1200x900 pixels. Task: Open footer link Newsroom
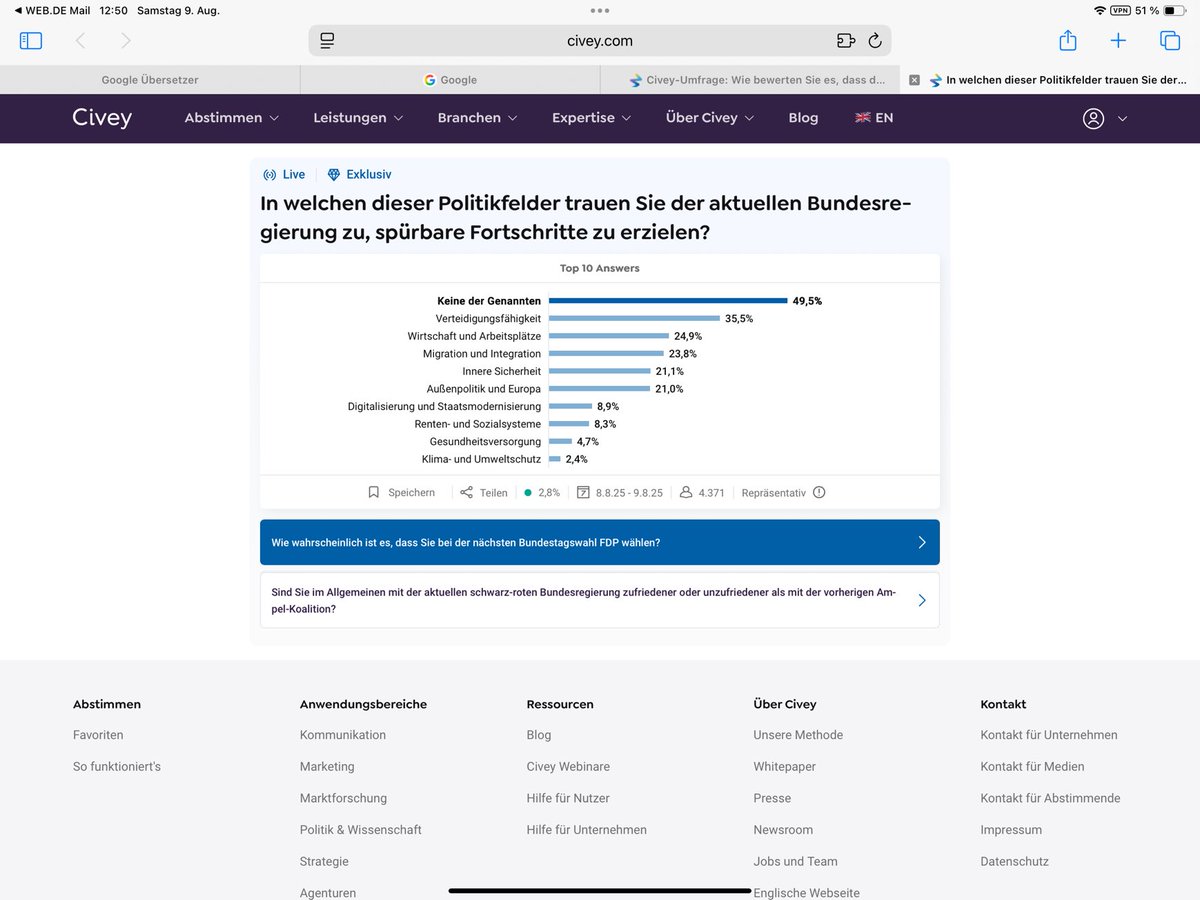[783, 830]
